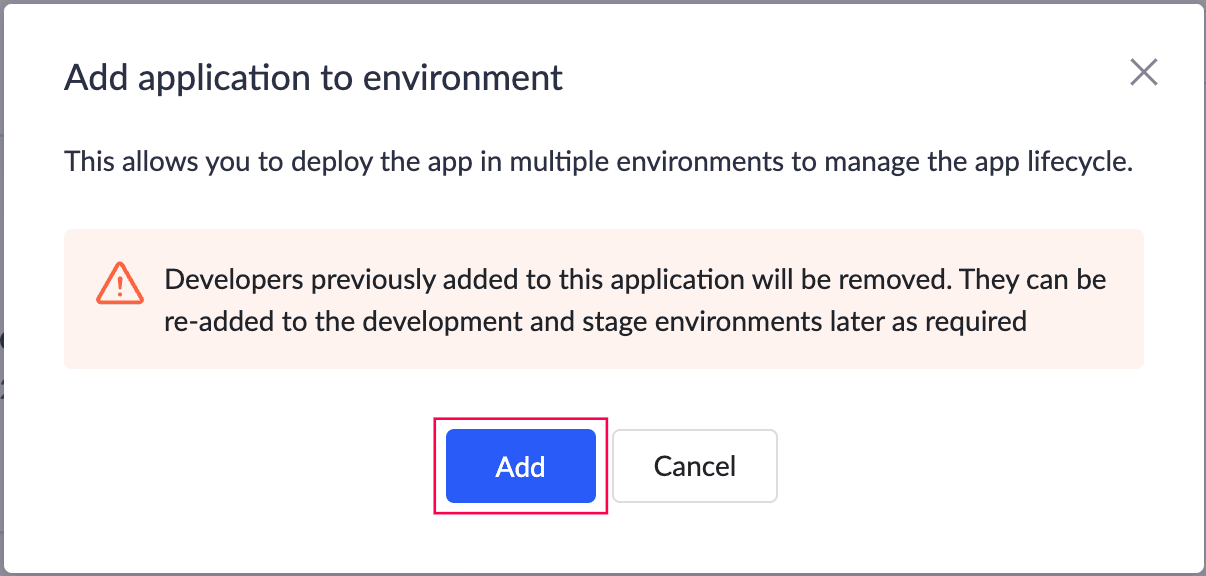Click the "re-added to the development" warning line
Image resolution: width=1206 pixels, height=576 pixels.
tap(596, 322)
